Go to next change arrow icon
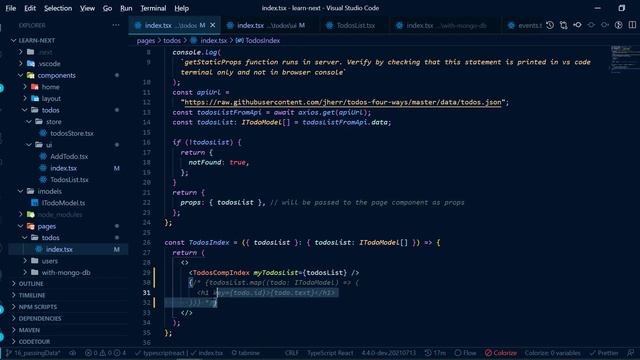Viewport: 640px width, 360px height. 605,25
